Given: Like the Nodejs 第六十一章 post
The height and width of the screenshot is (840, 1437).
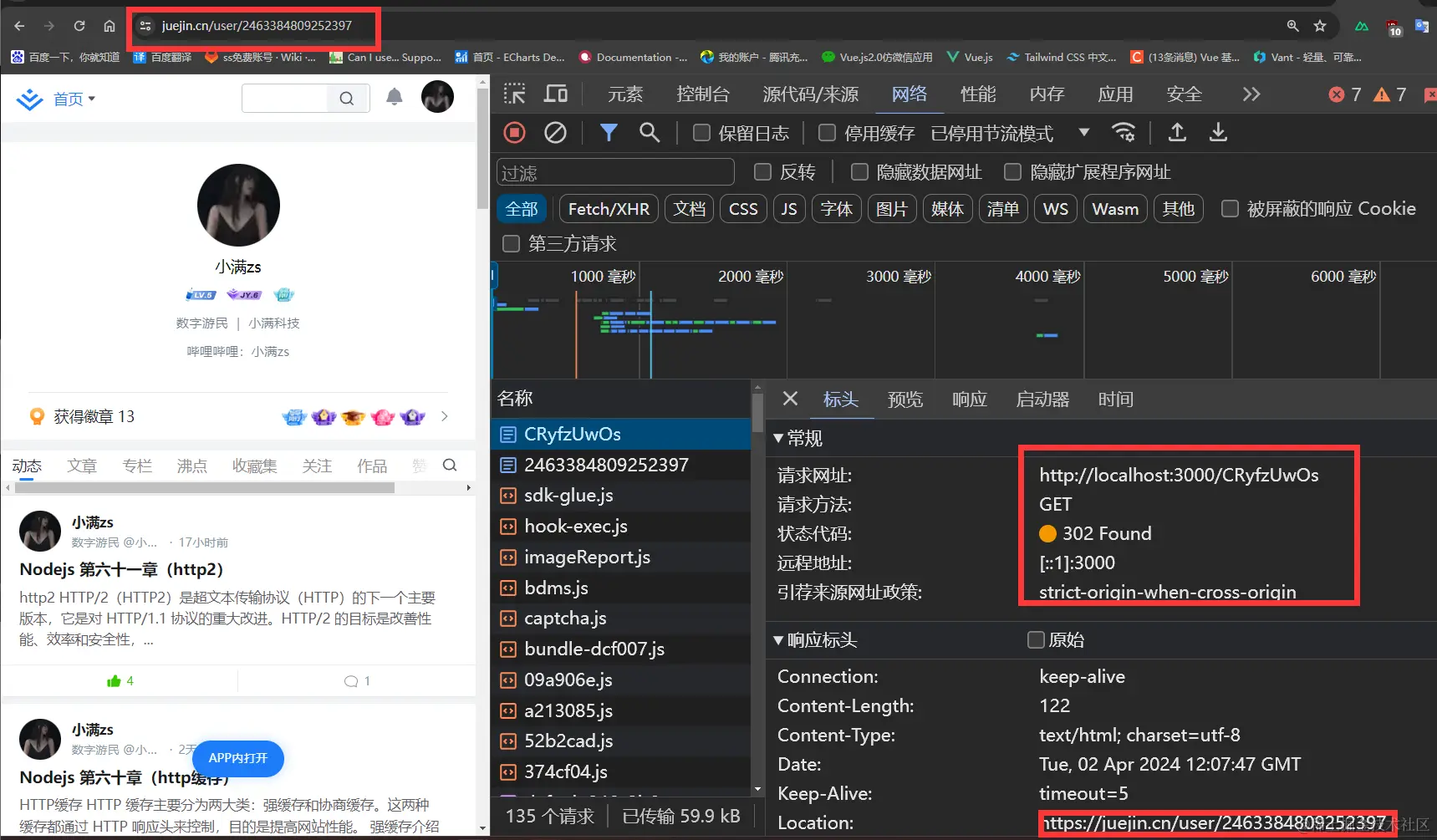Looking at the screenshot, I should [x=120, y=680].
